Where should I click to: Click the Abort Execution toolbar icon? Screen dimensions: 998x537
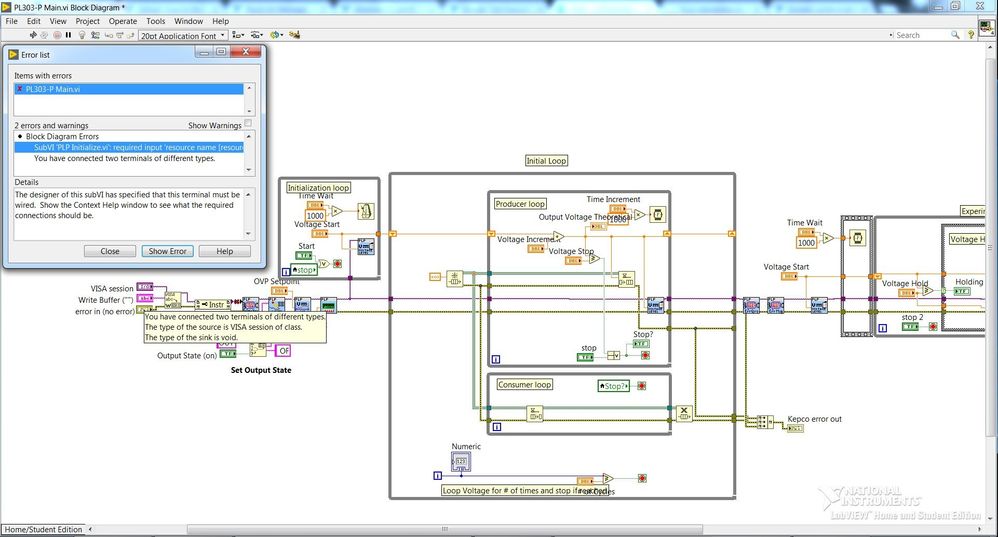tap(57, 36)
